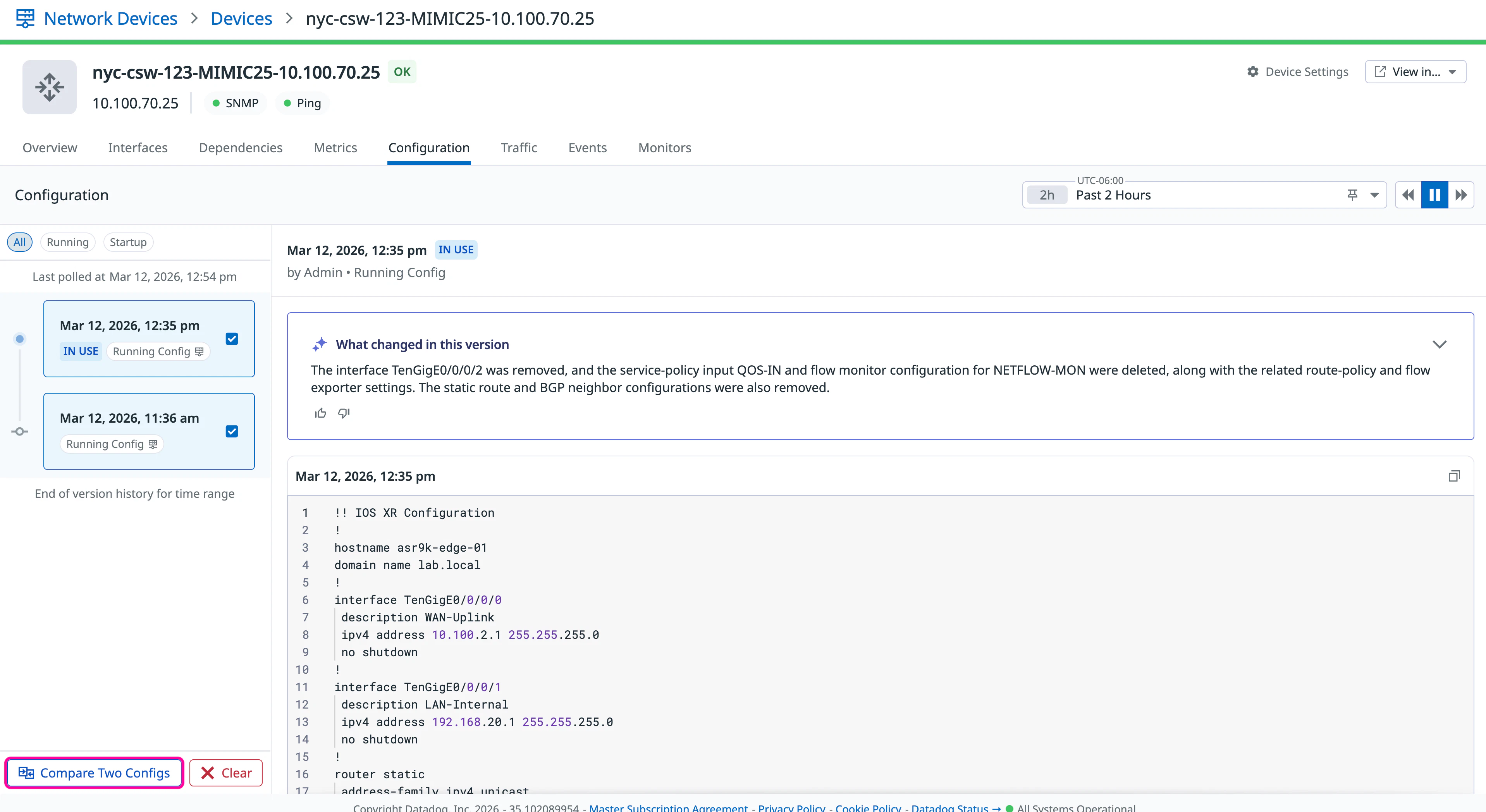Uncheck the 11:36 am config version checkbox

coord(232,432)
